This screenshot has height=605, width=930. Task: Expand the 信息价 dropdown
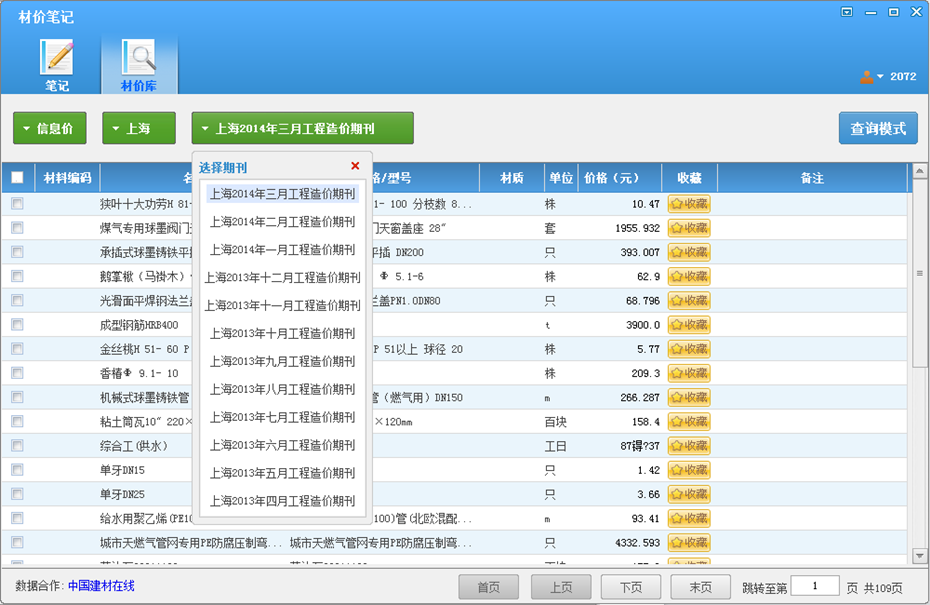(49, 128)
